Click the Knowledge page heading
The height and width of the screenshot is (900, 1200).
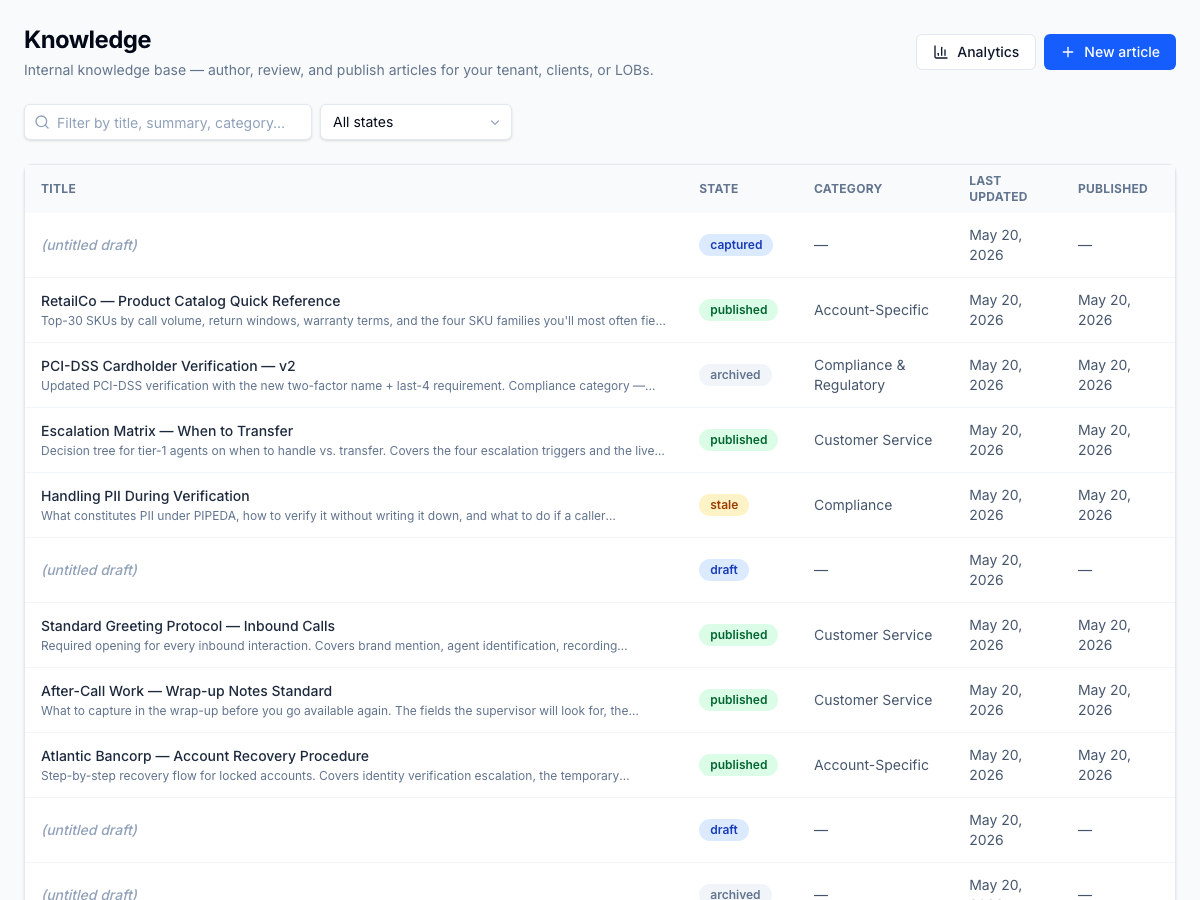point(88,40)
